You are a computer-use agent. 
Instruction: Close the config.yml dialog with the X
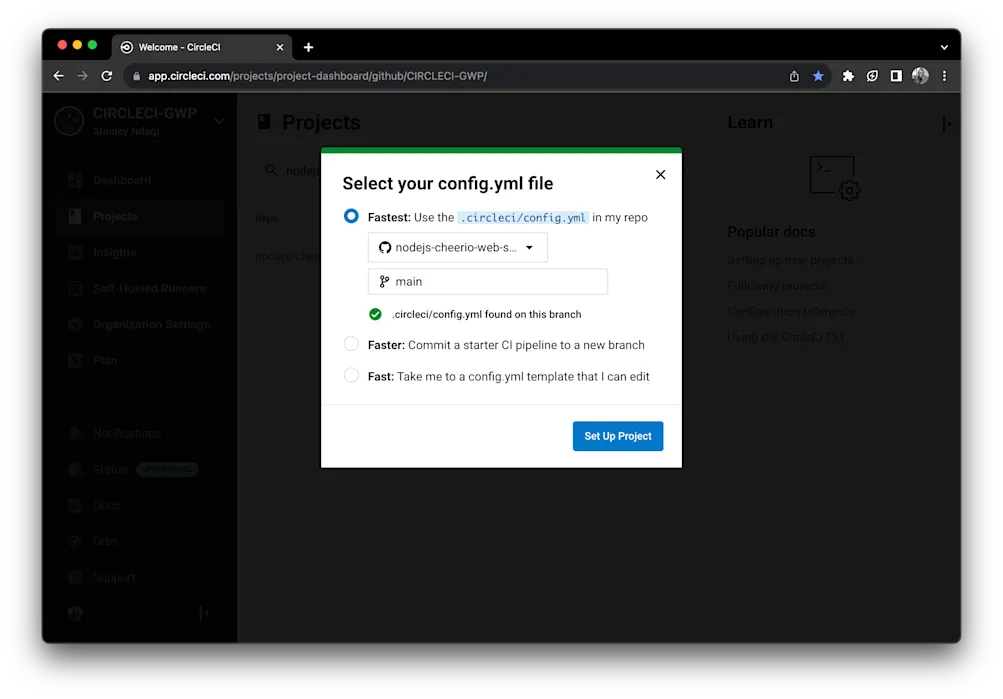pos(661,175)
